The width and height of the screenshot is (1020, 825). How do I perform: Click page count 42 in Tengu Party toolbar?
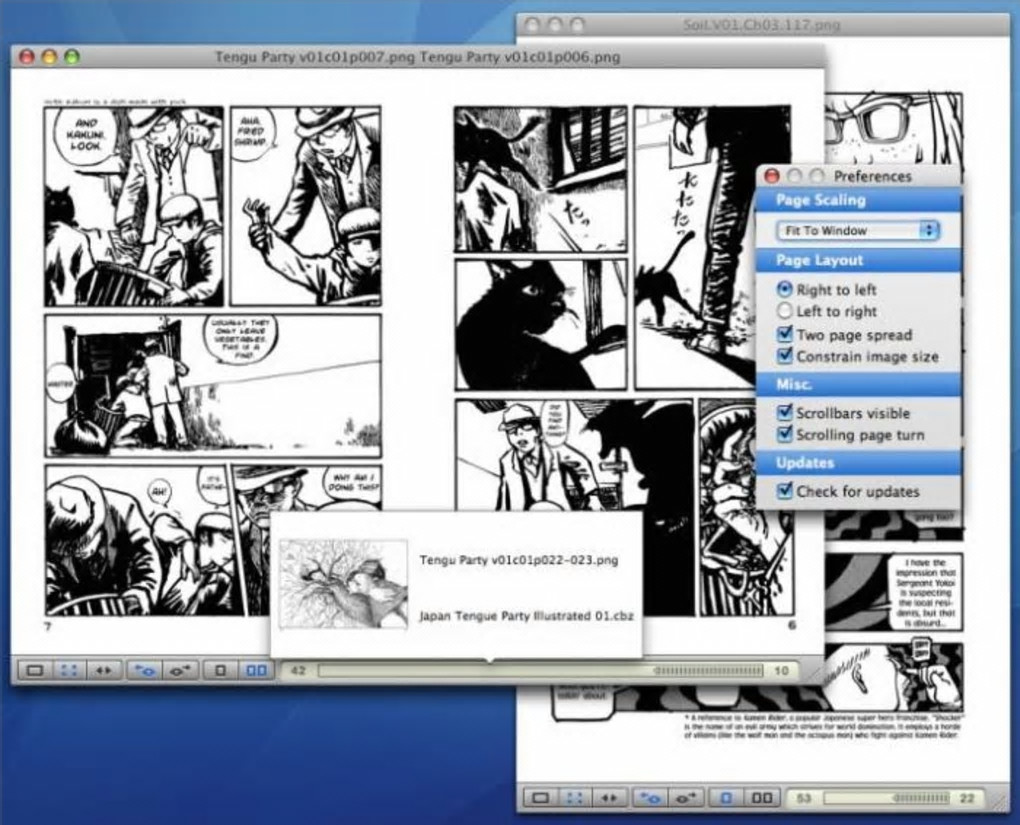point(298,670)
